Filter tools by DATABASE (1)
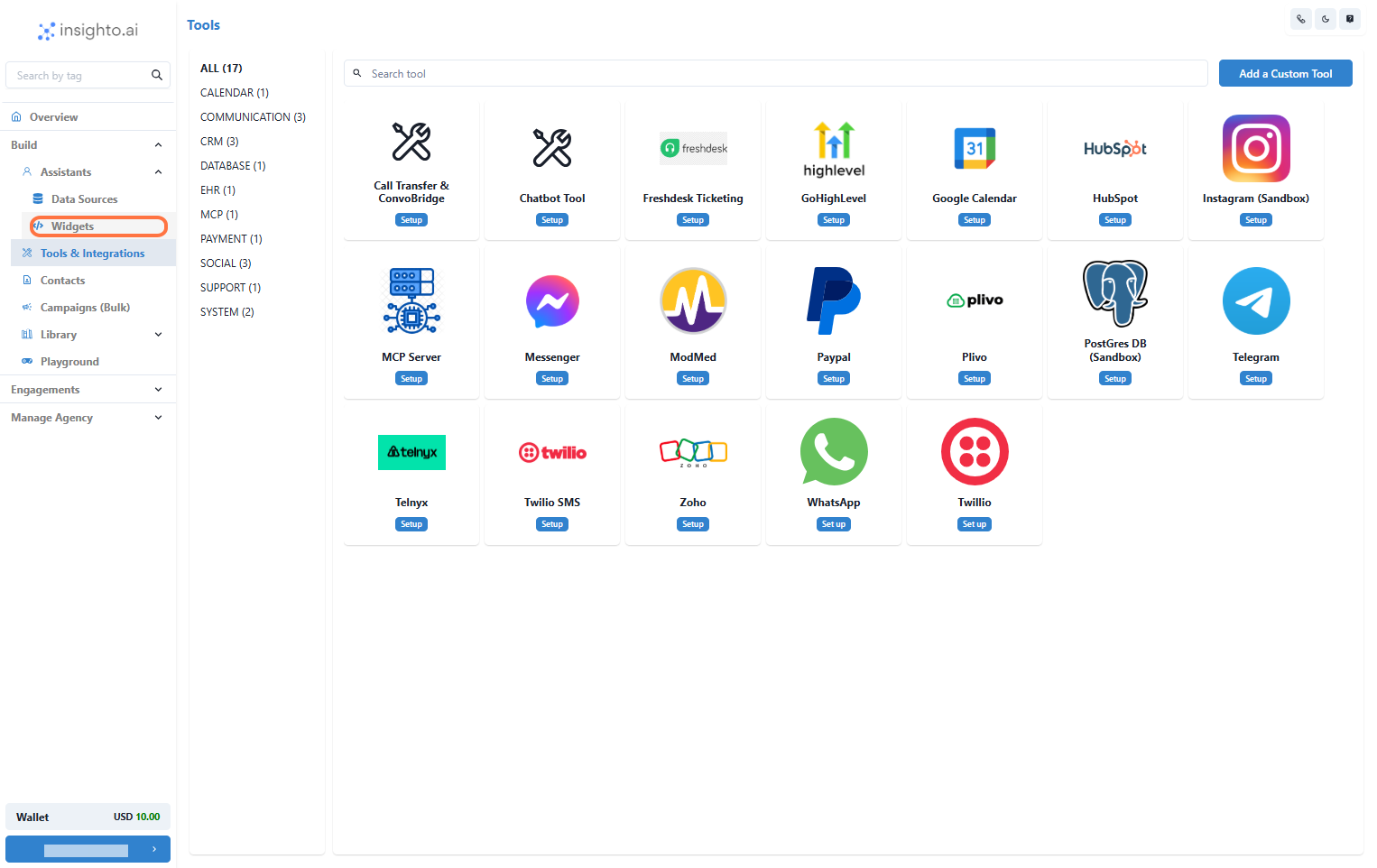Screen dimensions: 1377x868 coord(233,166)
